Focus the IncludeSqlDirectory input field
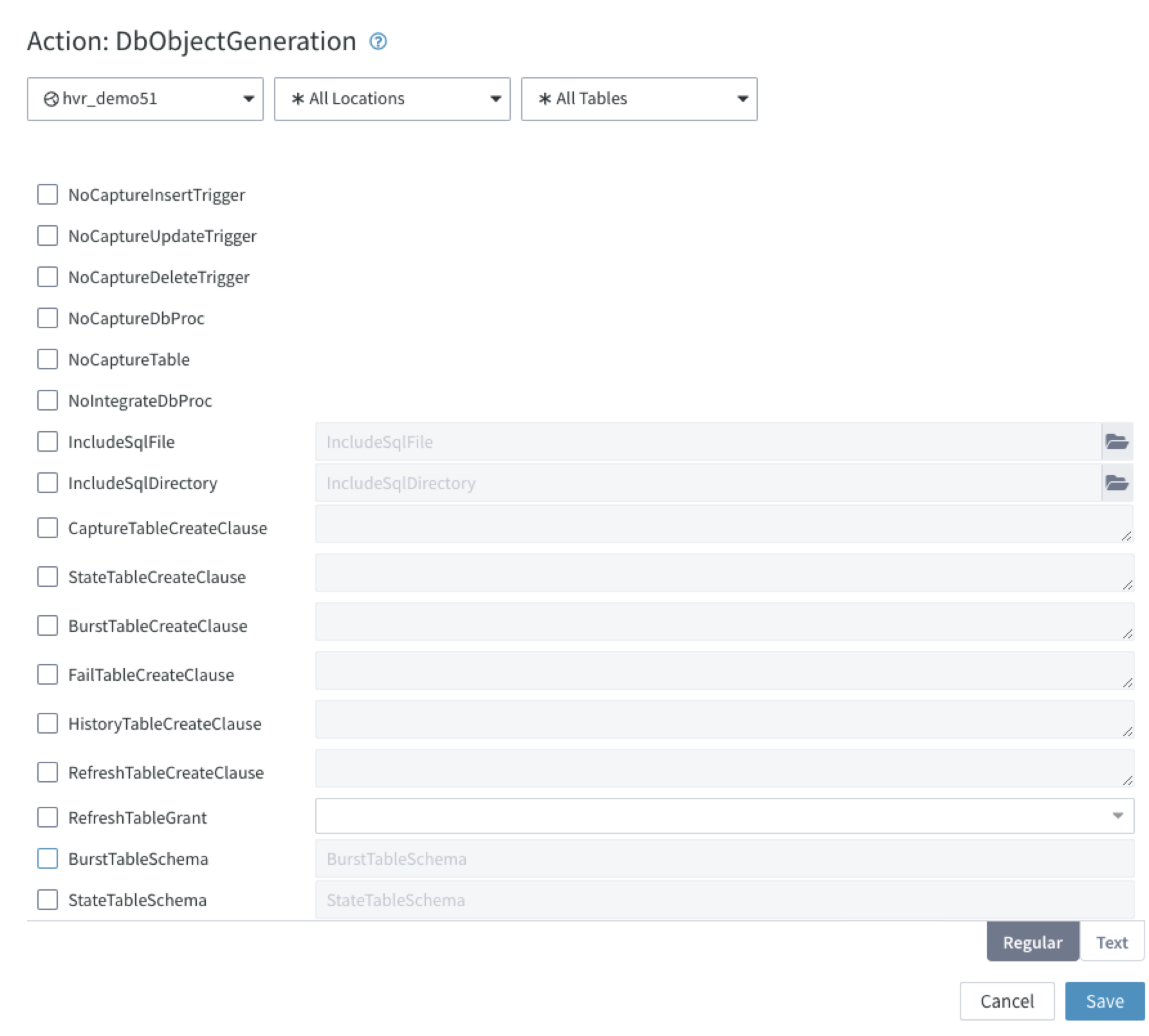Screen dimensions: 1149x1036 (x=708, y=483)
